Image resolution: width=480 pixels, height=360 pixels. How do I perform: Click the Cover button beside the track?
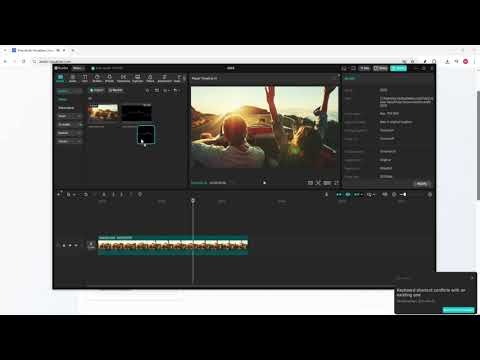click(x=91, y=245)
